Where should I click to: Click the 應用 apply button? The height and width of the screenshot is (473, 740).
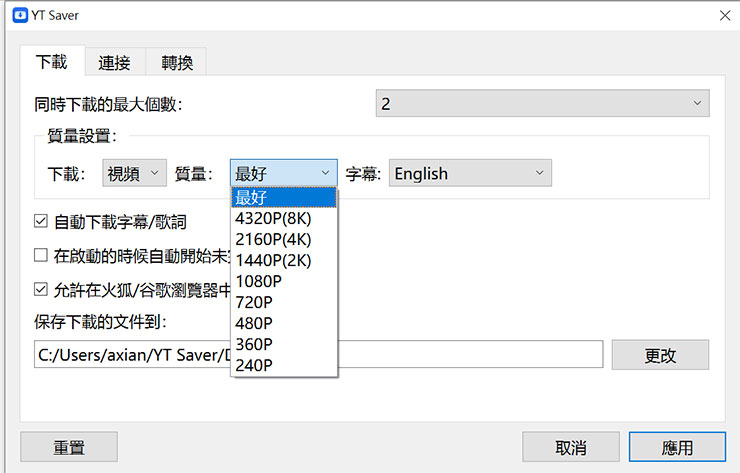677,447
